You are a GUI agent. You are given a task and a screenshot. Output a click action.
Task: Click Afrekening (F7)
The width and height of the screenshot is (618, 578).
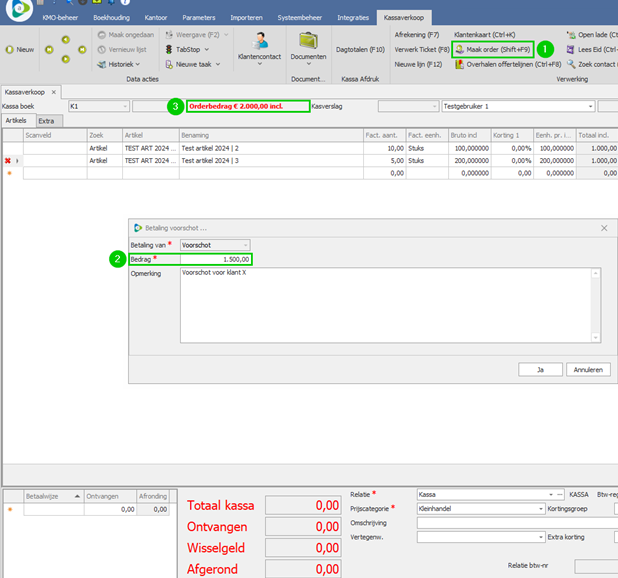tap(417, 35)
